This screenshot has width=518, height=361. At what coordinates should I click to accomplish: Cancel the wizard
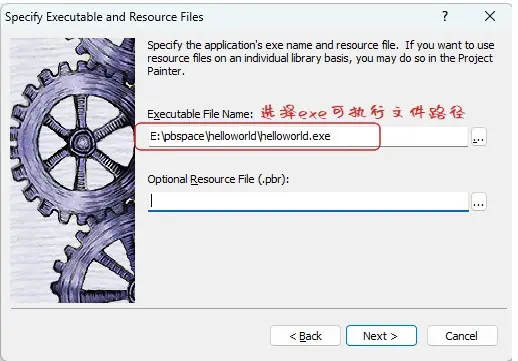tap(462, 336)
